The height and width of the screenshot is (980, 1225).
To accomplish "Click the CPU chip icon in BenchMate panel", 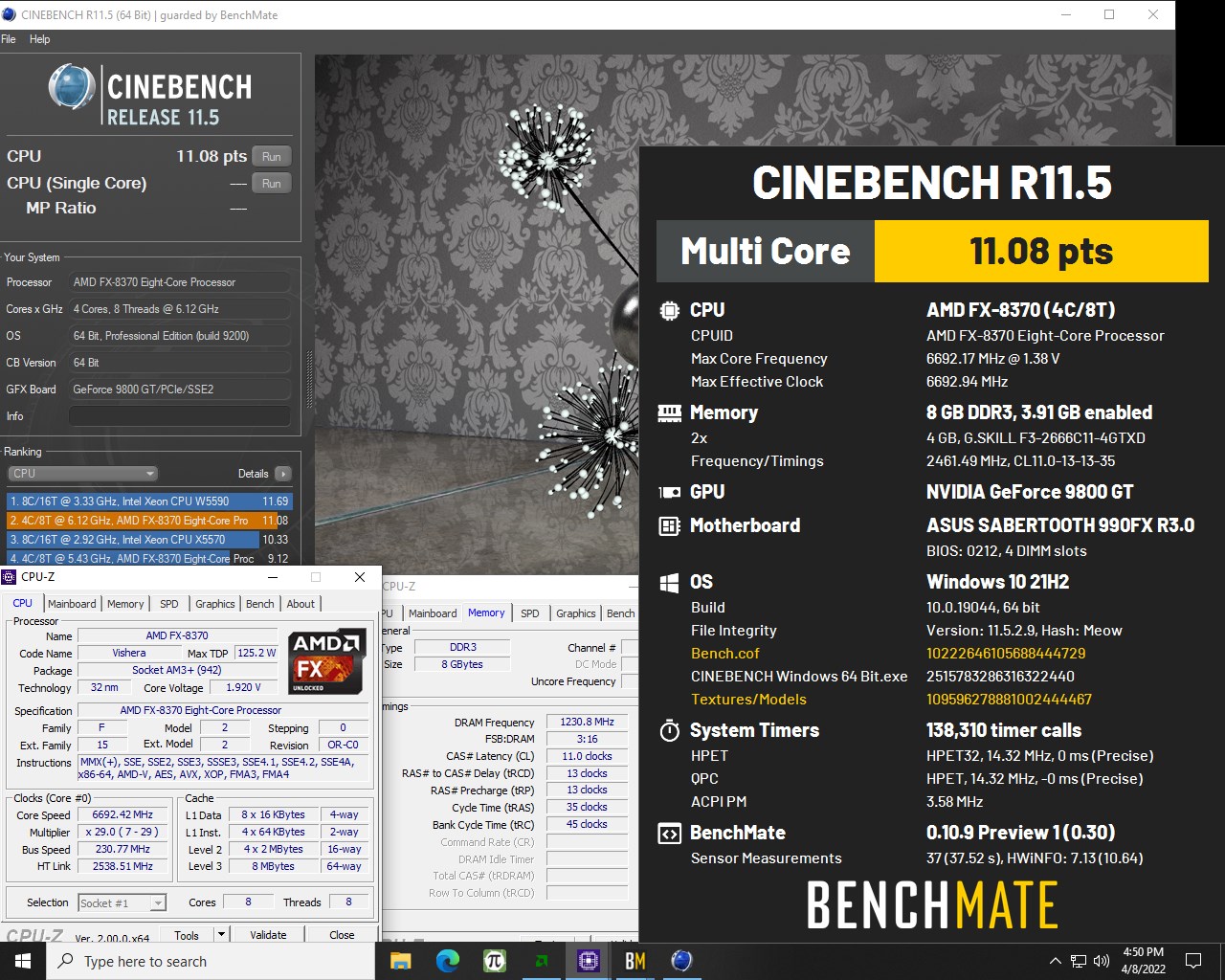I will 669,310.
